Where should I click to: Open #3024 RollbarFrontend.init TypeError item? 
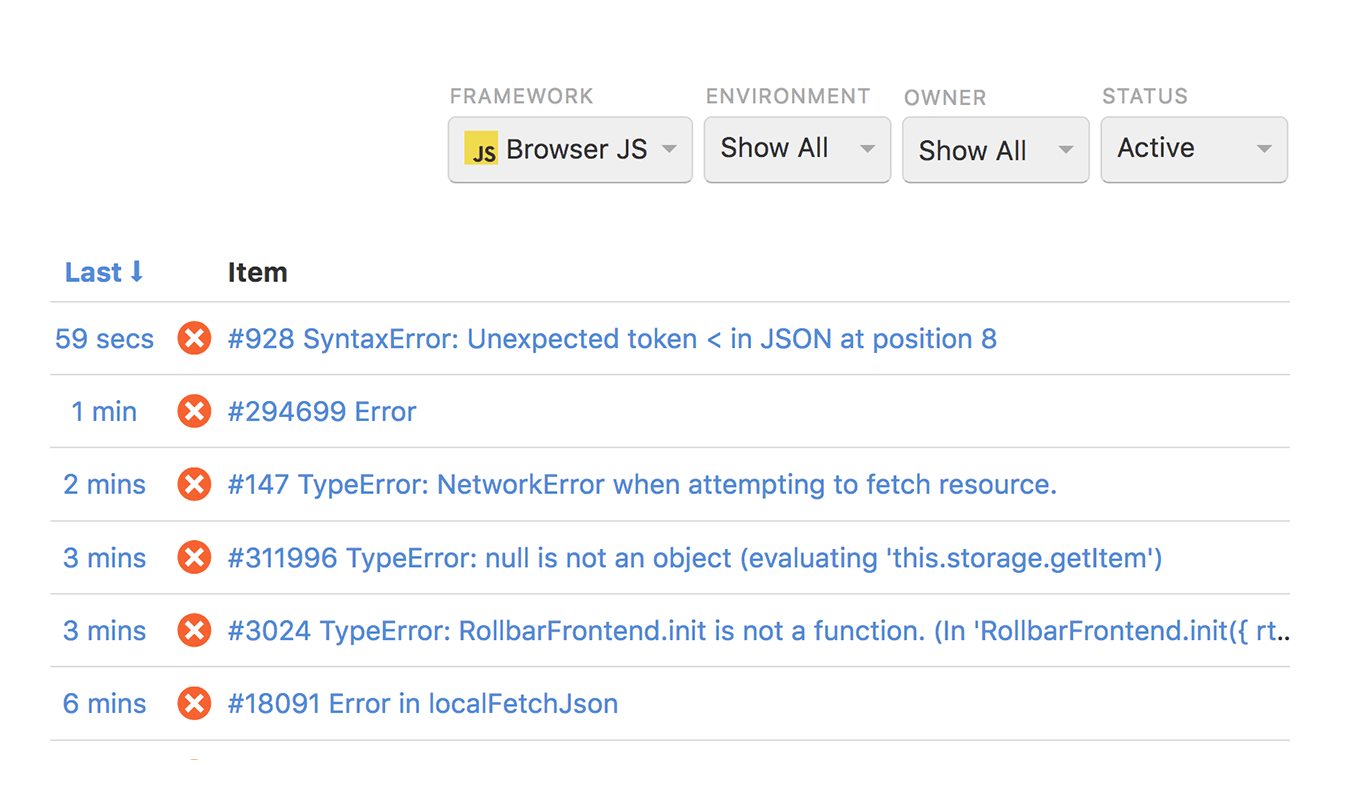click(x=758, y=631)
